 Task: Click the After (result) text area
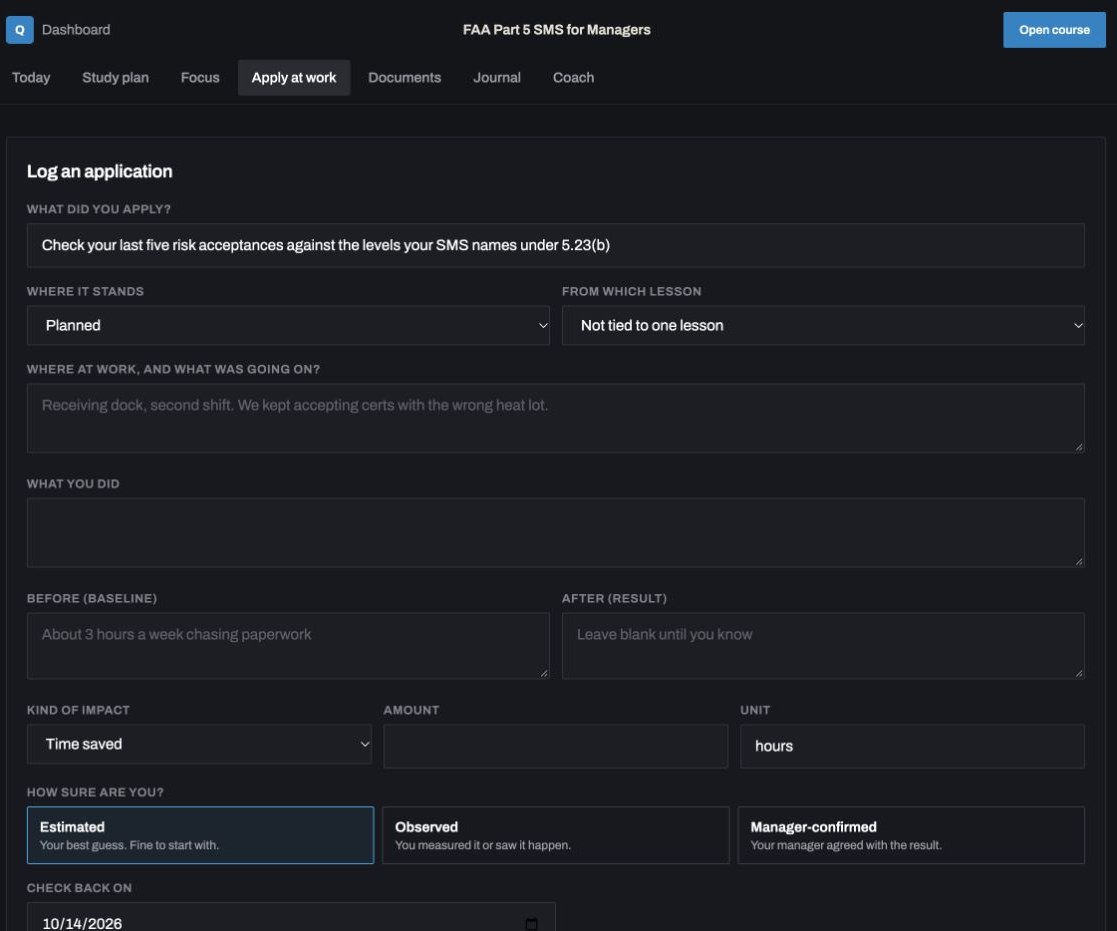824,646
